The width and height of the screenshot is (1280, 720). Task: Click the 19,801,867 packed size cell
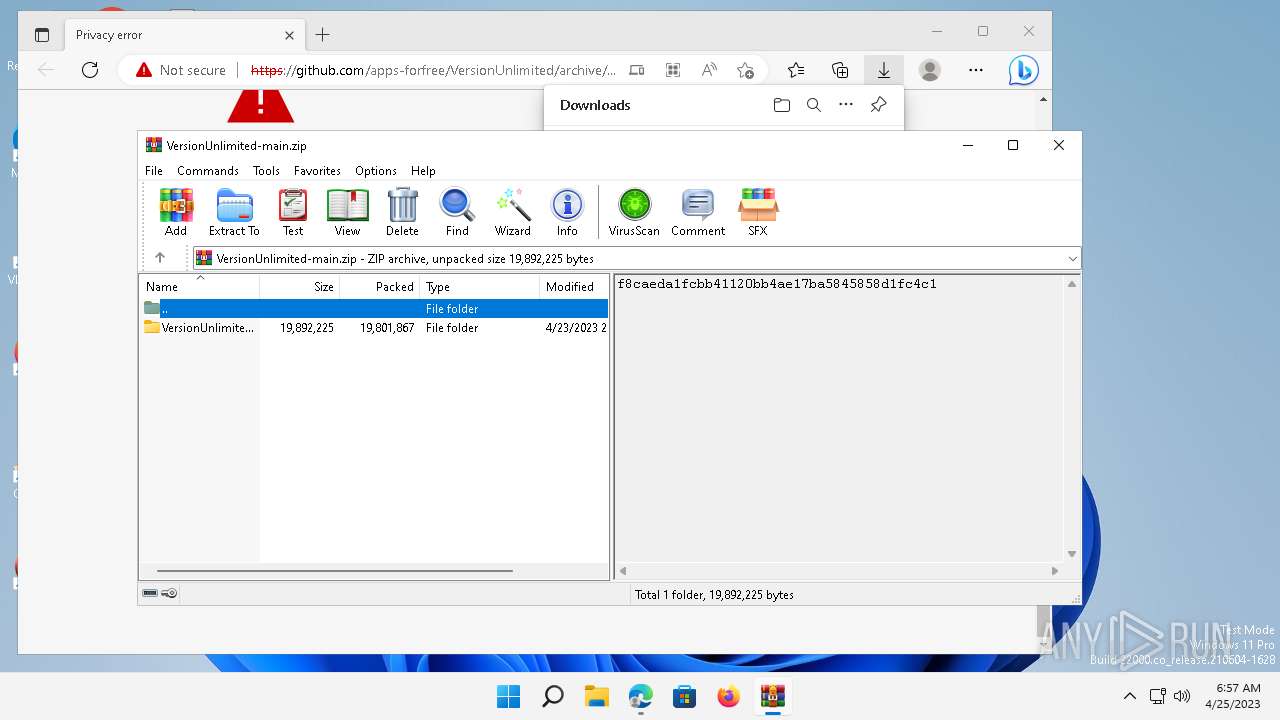coord(387,328)
